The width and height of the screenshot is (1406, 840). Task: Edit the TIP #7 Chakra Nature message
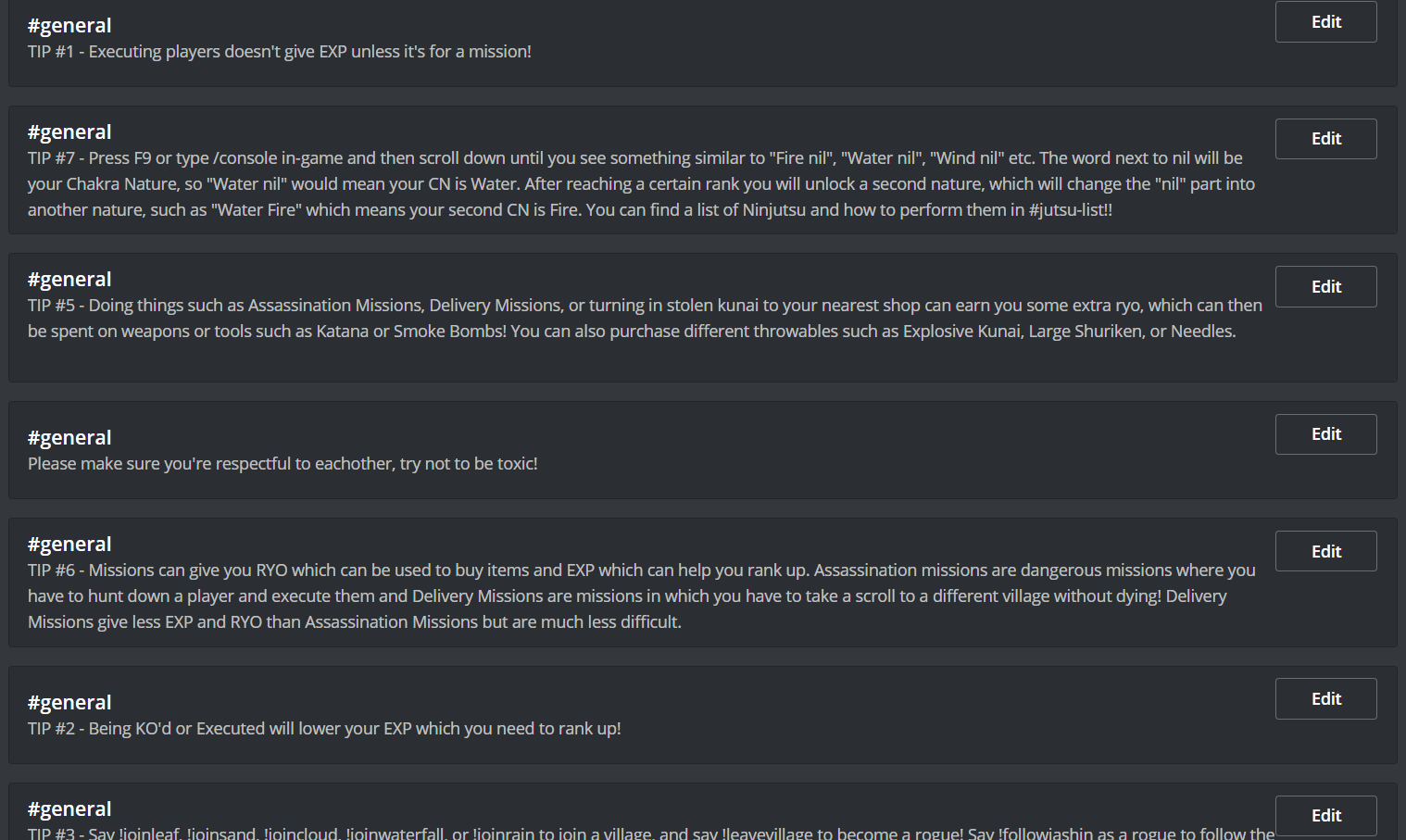coord(1325,139)
